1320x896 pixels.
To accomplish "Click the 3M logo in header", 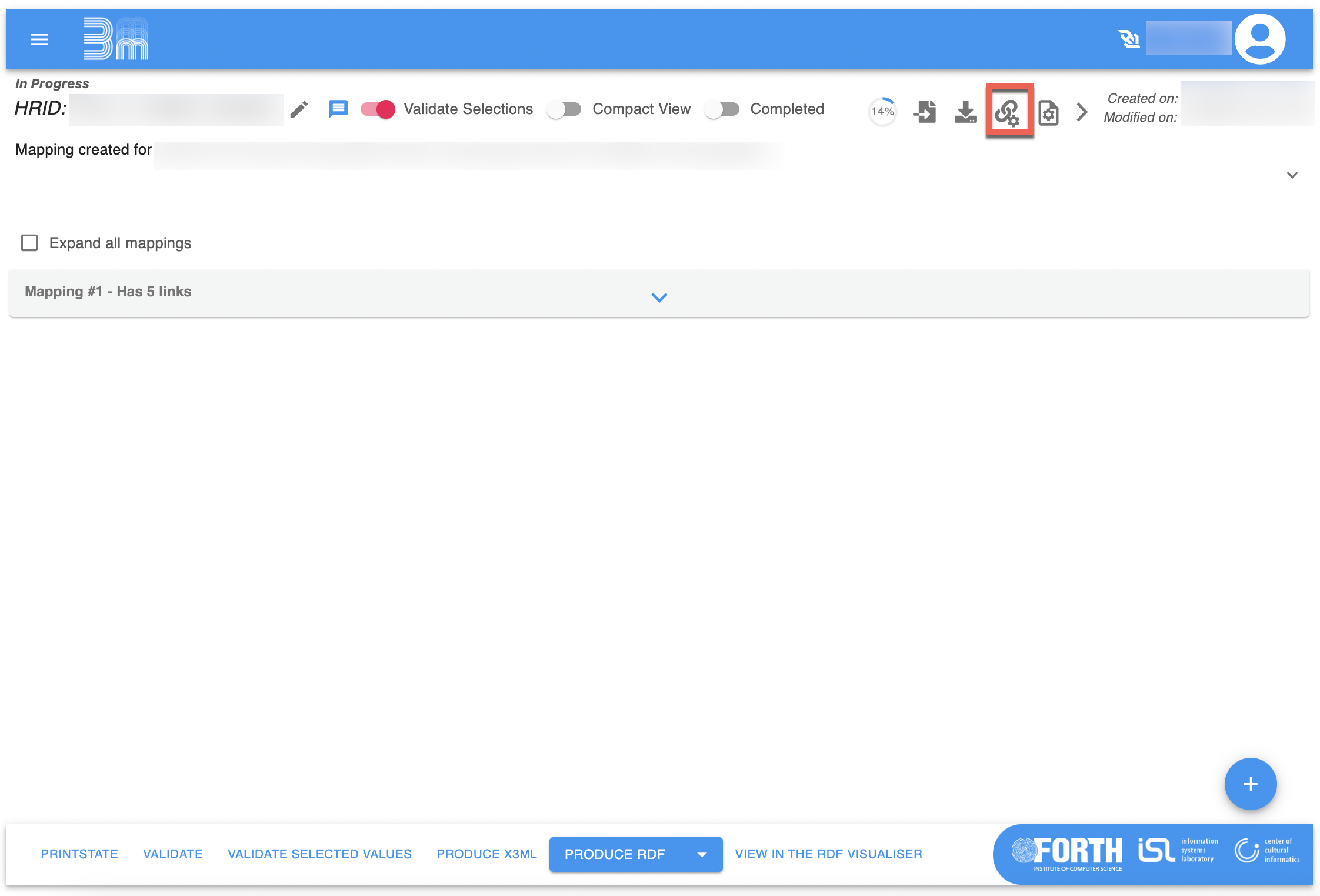I will 115,39.
